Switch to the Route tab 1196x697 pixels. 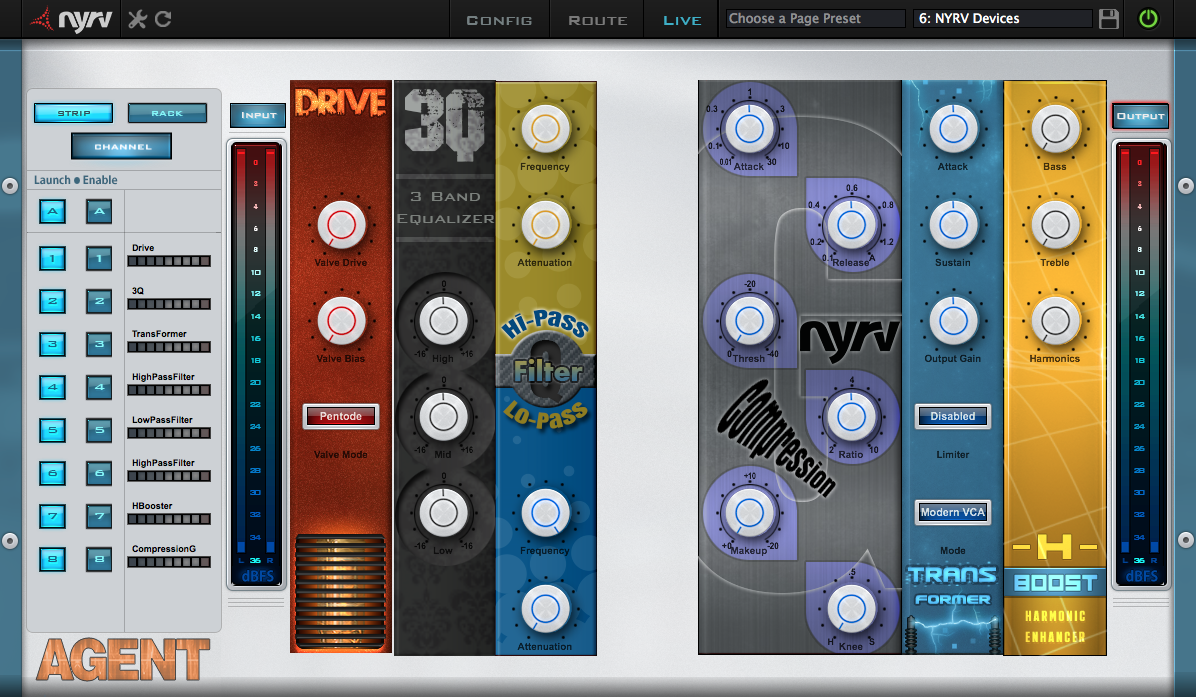point(598,21)
